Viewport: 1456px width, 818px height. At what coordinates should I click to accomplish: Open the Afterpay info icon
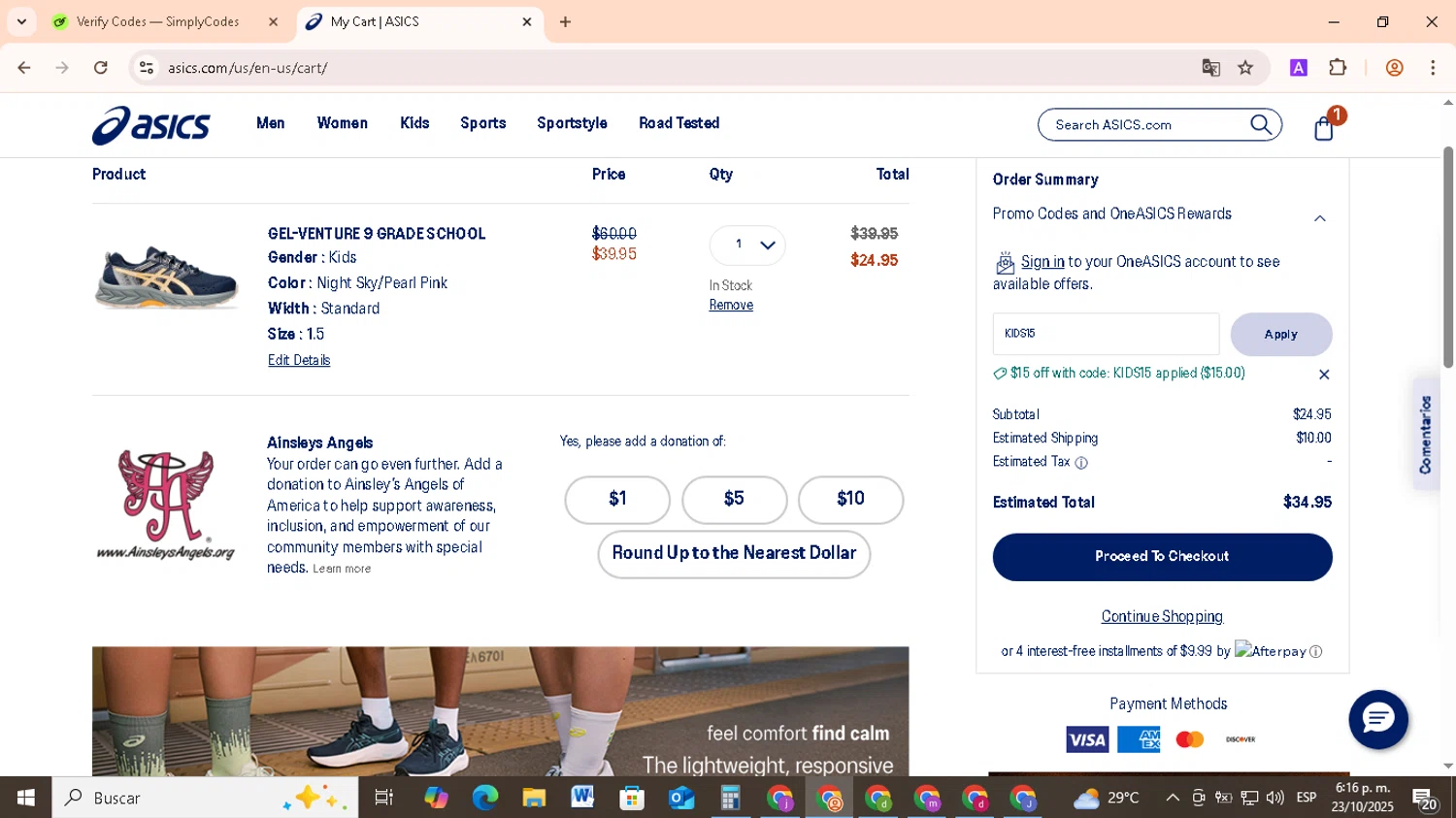(1316, 652)
